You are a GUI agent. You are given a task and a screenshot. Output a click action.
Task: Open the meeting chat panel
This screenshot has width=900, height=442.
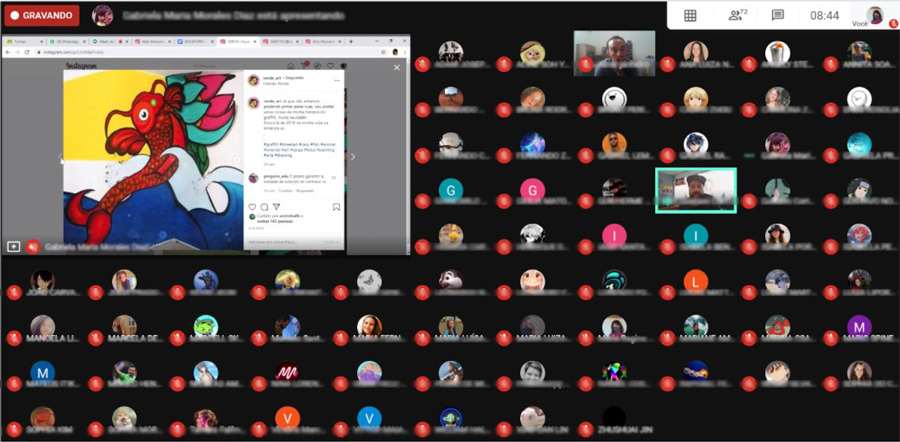point(778,15)
